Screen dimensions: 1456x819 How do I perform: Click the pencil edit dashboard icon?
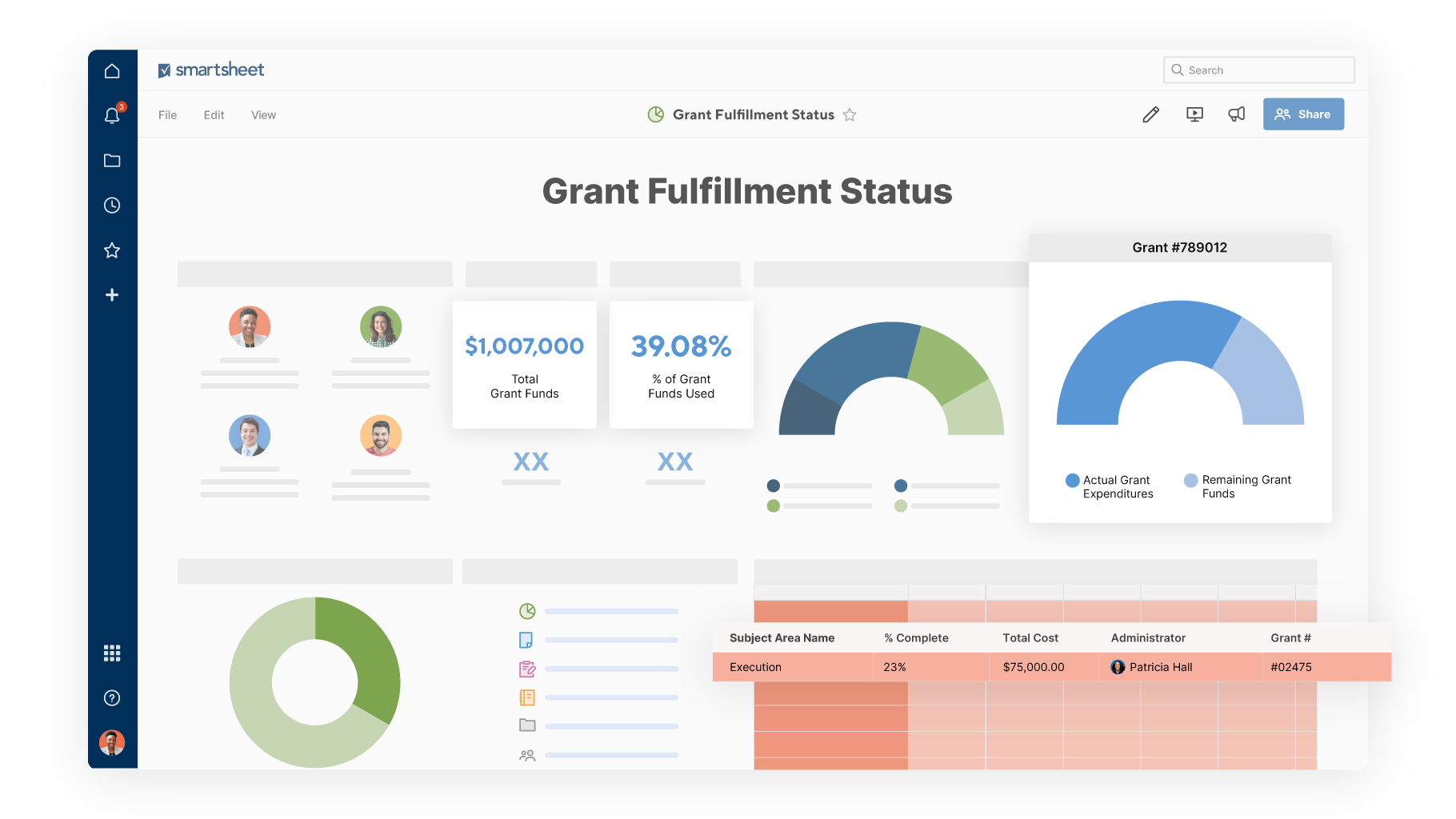1150,114
